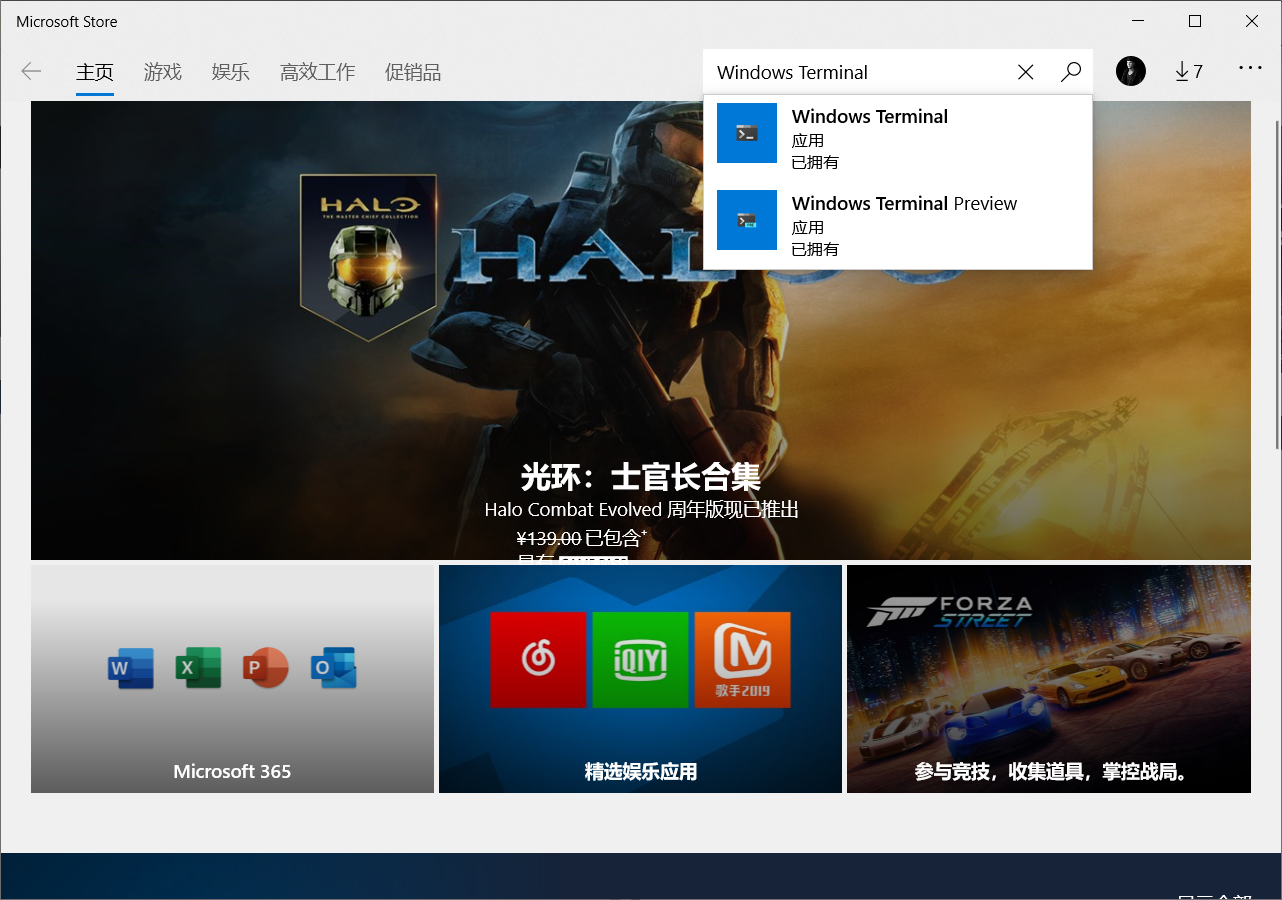
Task: Open the 精选娱乐应用 tile label
Action: (641, 771)
